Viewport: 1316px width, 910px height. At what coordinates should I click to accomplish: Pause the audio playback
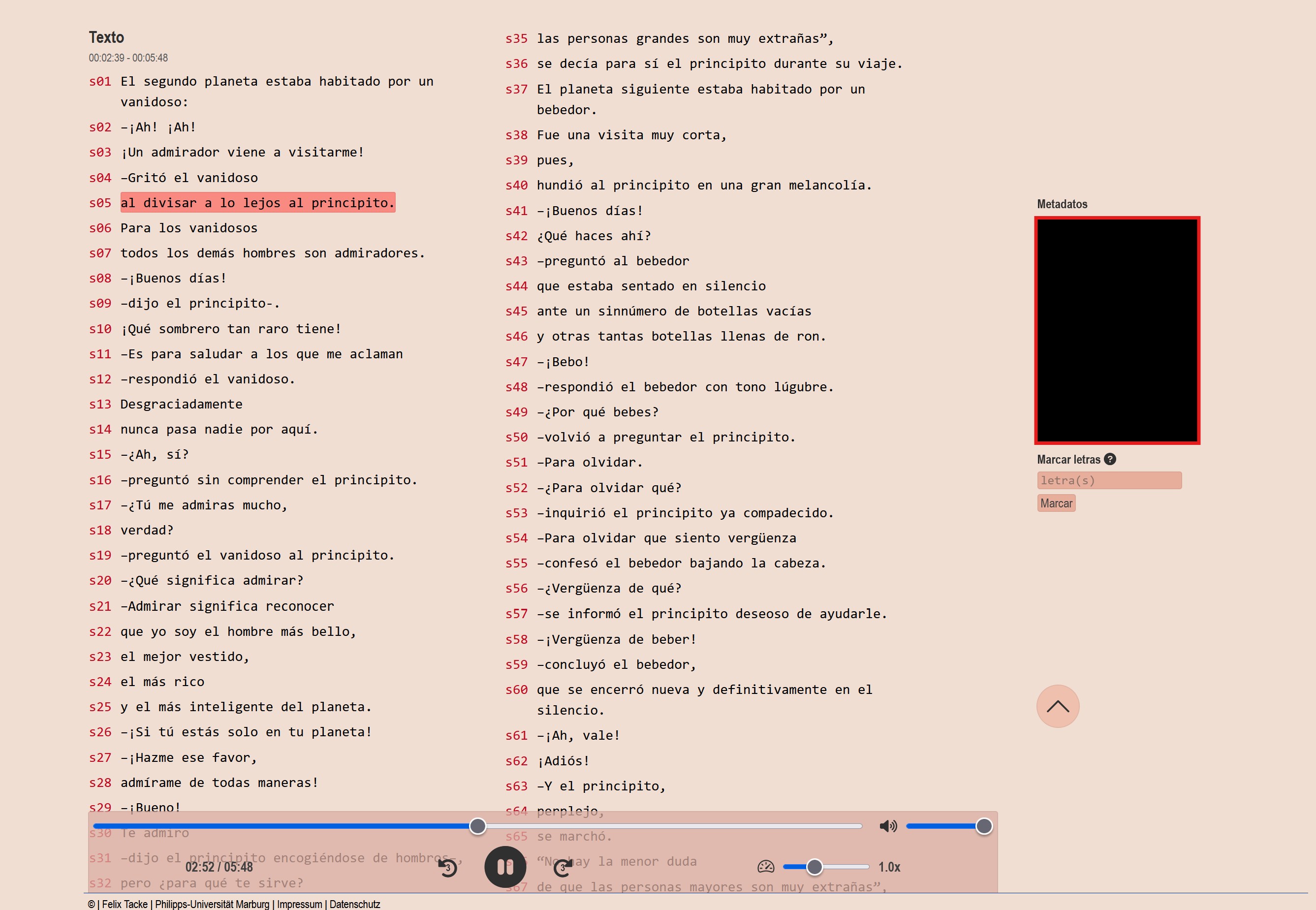pos(504,867)
